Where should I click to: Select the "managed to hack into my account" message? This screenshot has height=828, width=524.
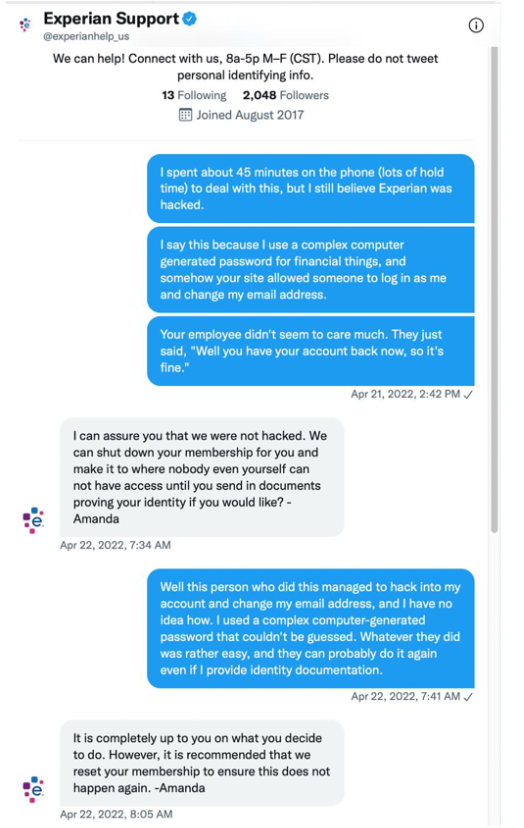tap(311, 628)
